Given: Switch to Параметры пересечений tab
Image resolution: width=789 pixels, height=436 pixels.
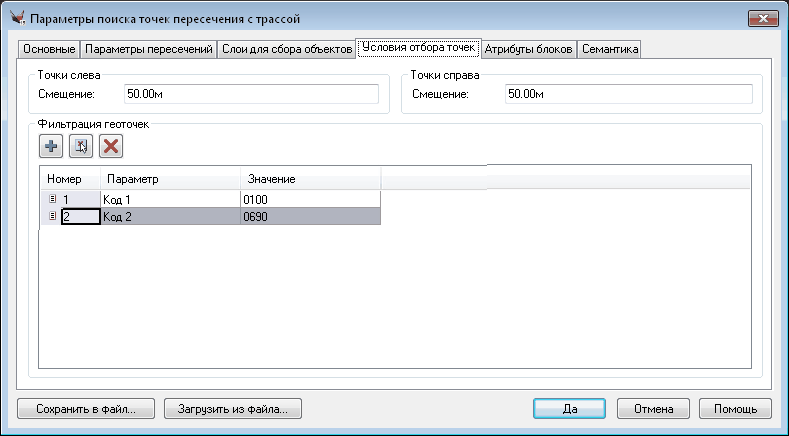Looking at the screenshot, I should pyautogui.click(x=148, y=49).
